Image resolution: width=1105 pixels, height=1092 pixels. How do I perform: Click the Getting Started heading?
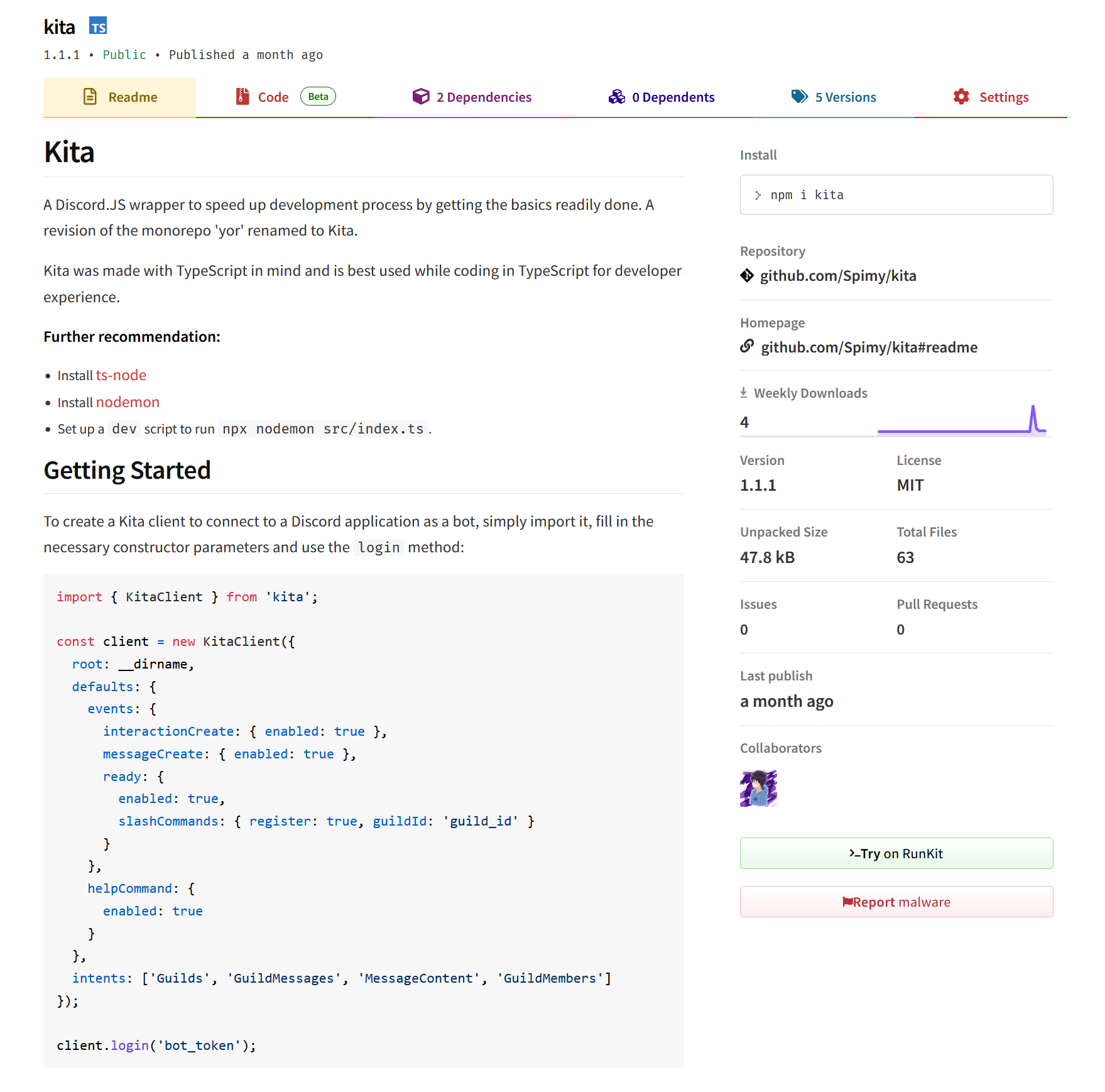pos(127,471)
